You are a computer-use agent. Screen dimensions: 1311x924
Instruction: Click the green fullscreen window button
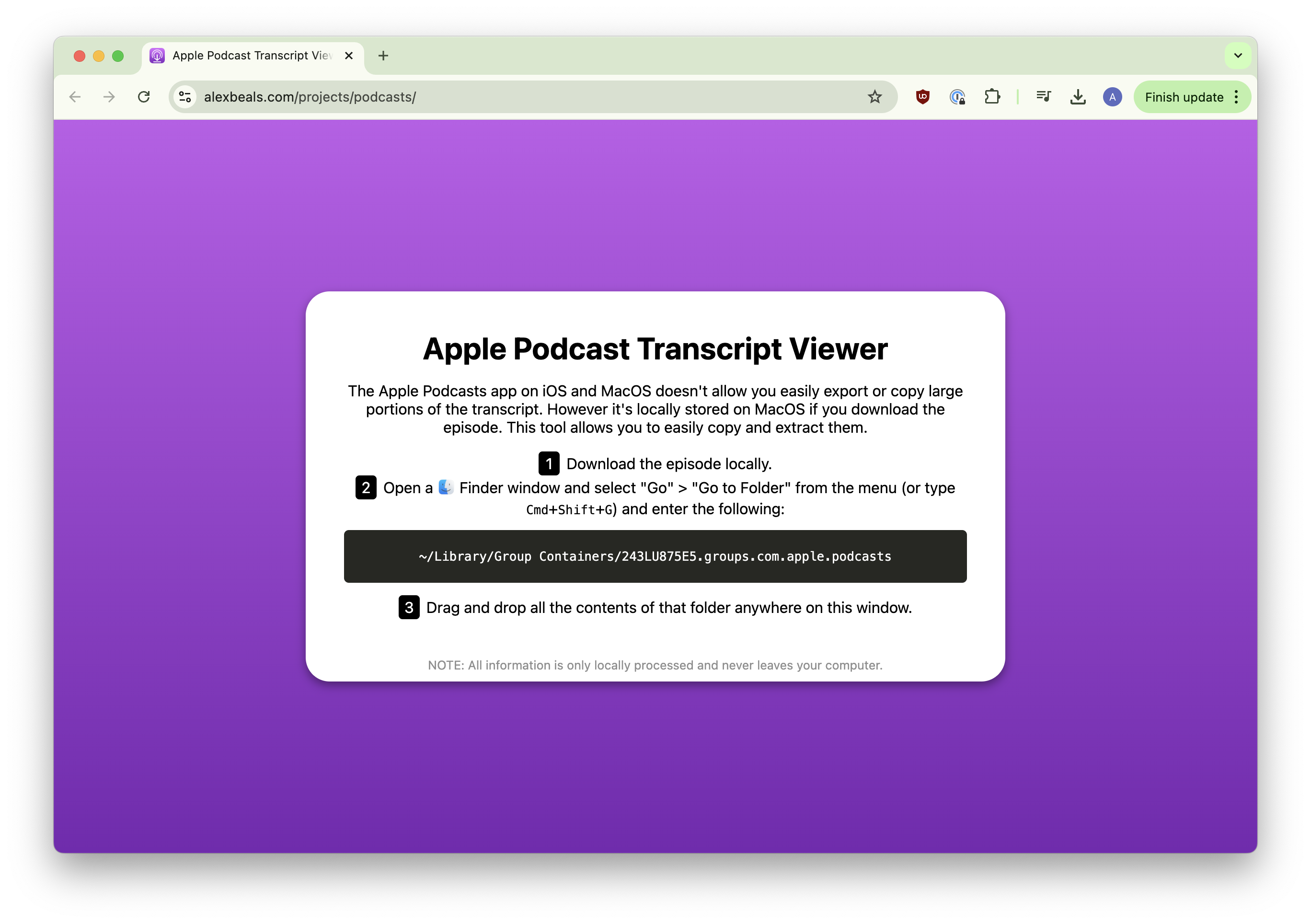tap(118, 56)
